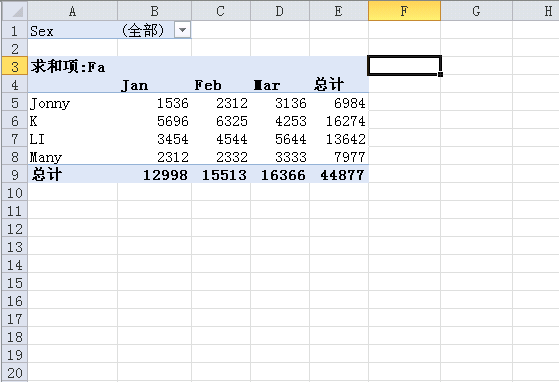Click the cell with value 3333
The width and height of the screenshot is (559, 382).
point(280,156)
